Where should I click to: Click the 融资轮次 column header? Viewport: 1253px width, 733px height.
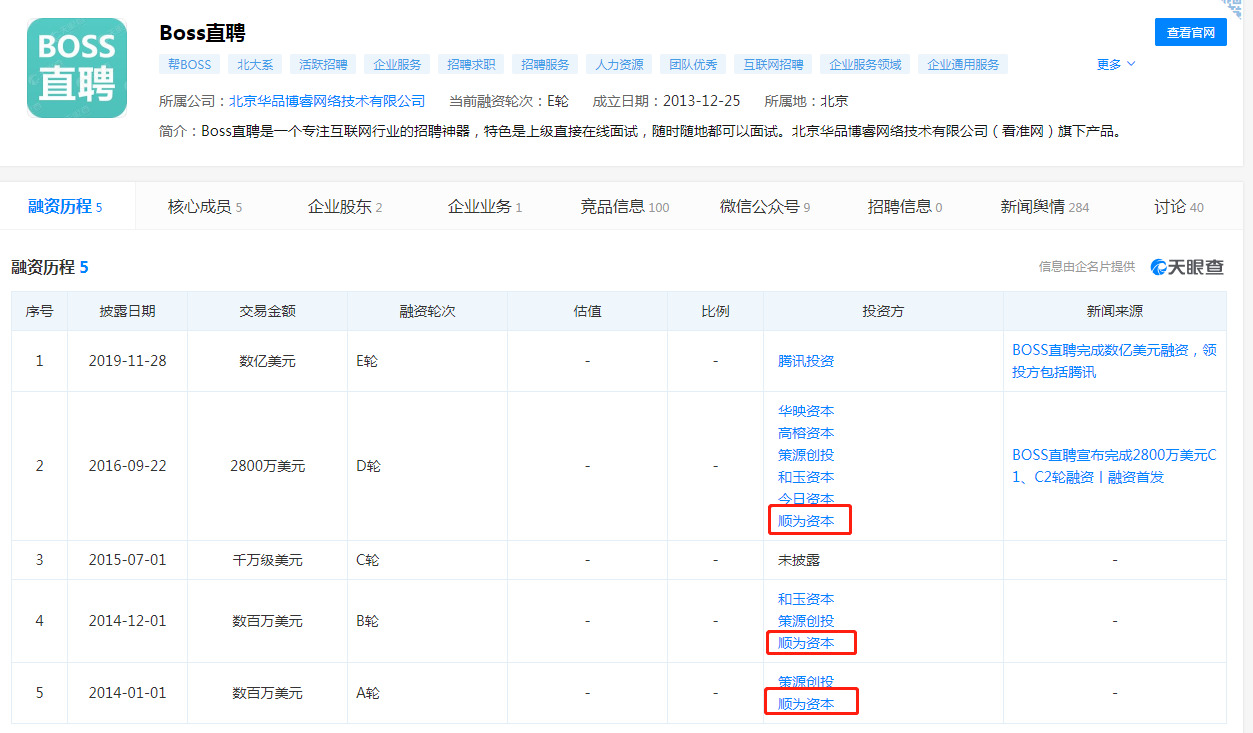pos(427,311)
